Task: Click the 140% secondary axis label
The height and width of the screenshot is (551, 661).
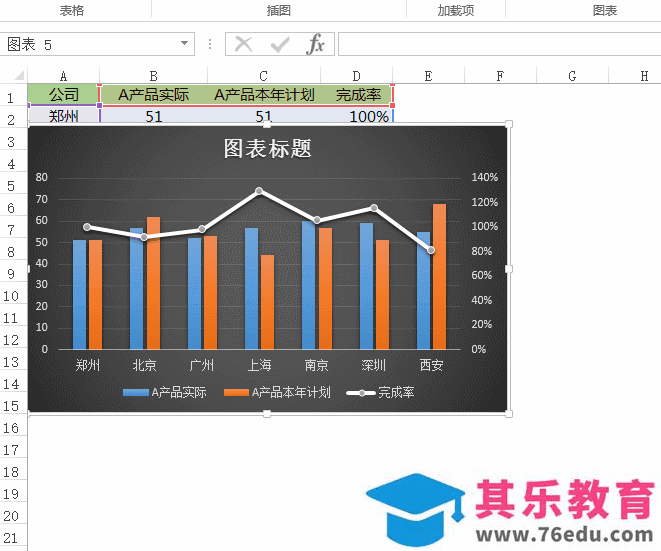Action: [x=484, y=177]
